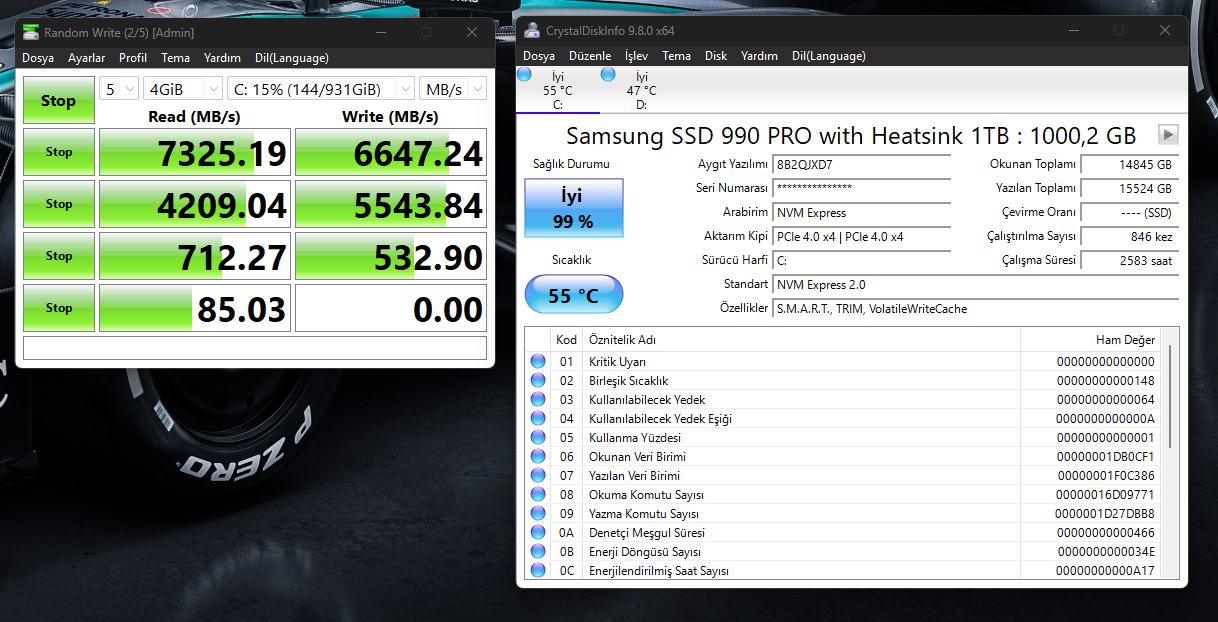The height and width of the screenshot is (622, 1218).
Task: Click the Özellikler field listing S.M.A.R.T., TRIM
Action: [x=976, y=309]
